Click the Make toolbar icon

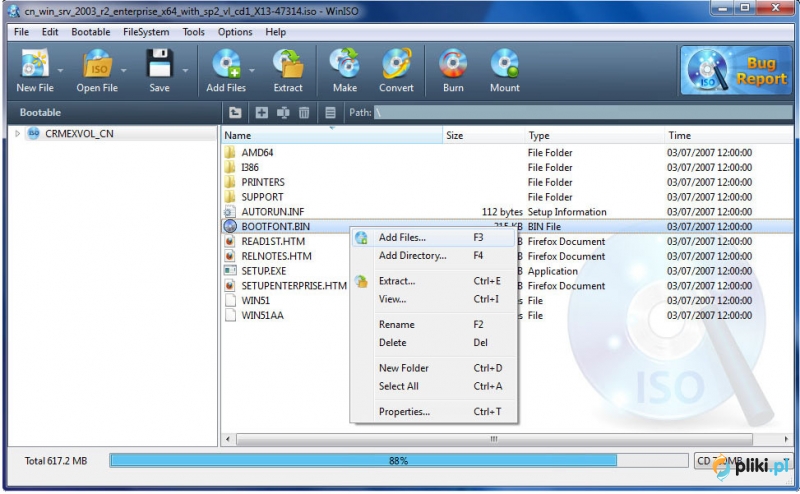tap(344, 64)
